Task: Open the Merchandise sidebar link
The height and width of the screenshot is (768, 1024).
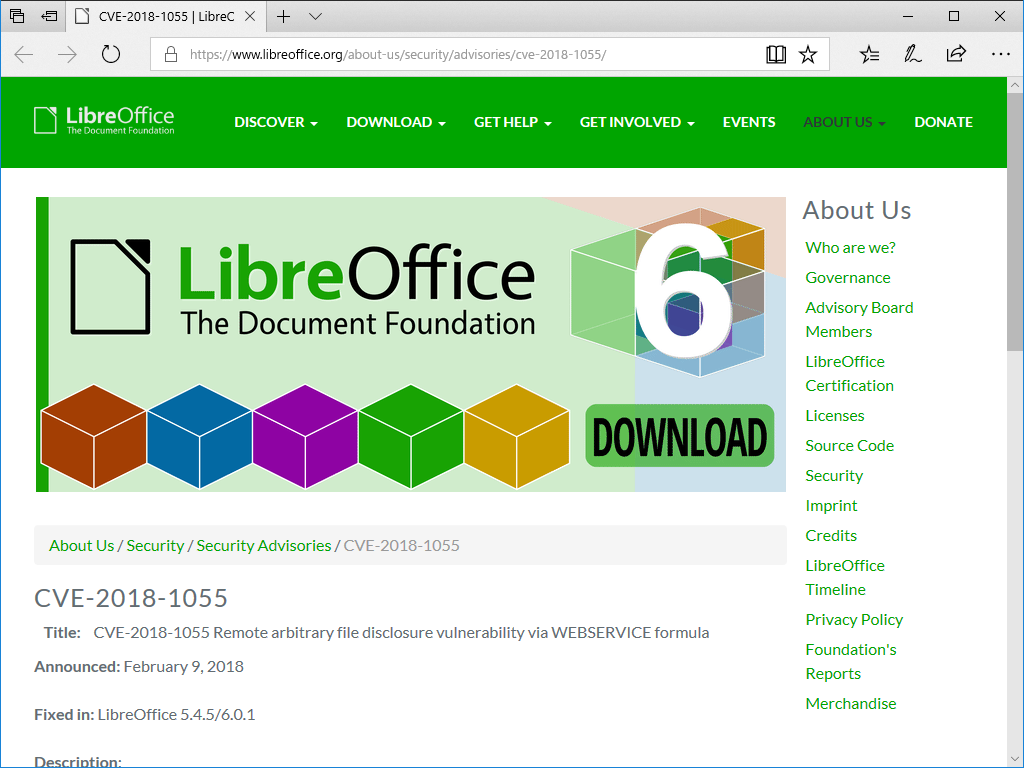Action: 851,703
